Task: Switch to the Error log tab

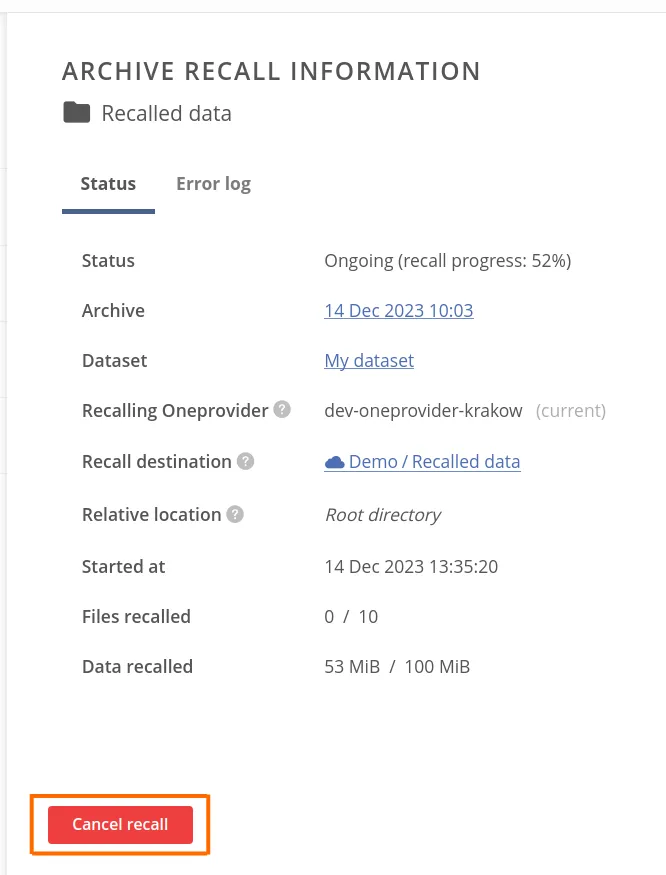Action: pos(213,183)
